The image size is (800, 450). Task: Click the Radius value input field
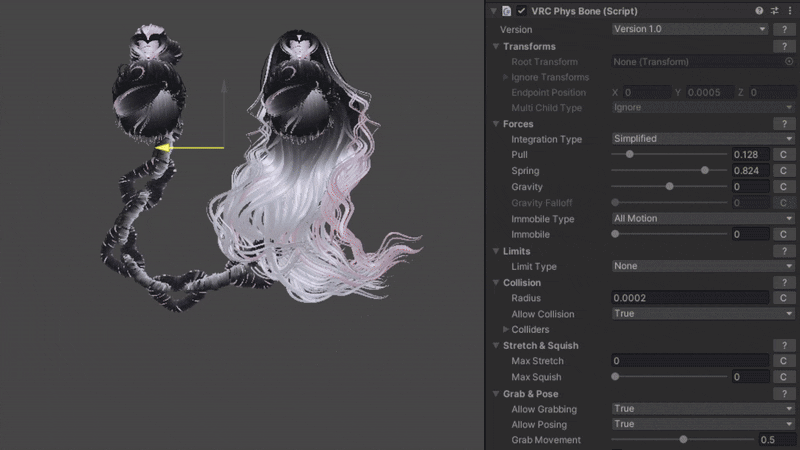click(x=689, y=298)
